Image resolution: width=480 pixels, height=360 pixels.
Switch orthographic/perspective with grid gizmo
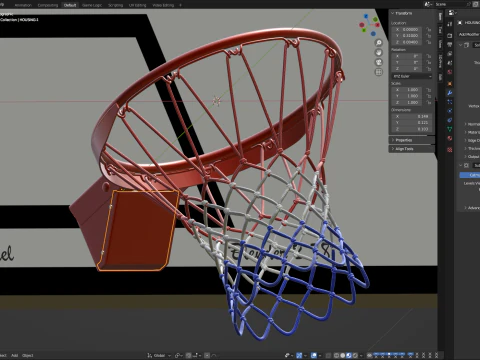click(379, 72)
